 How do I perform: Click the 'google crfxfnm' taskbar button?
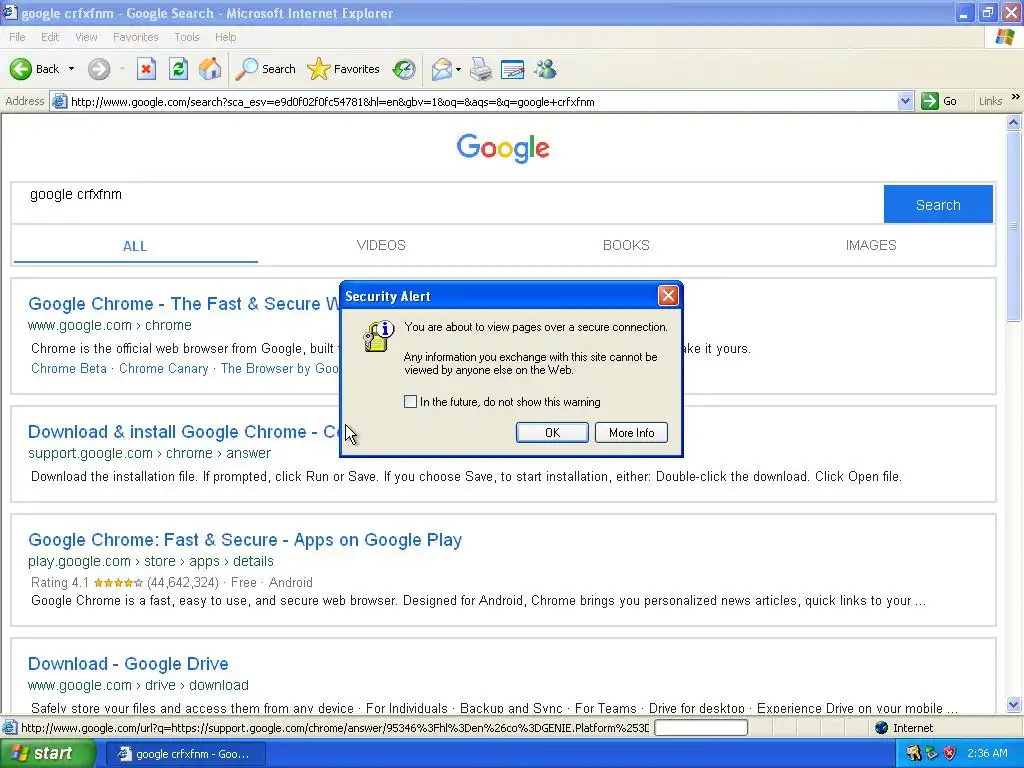tap(185, 754)
